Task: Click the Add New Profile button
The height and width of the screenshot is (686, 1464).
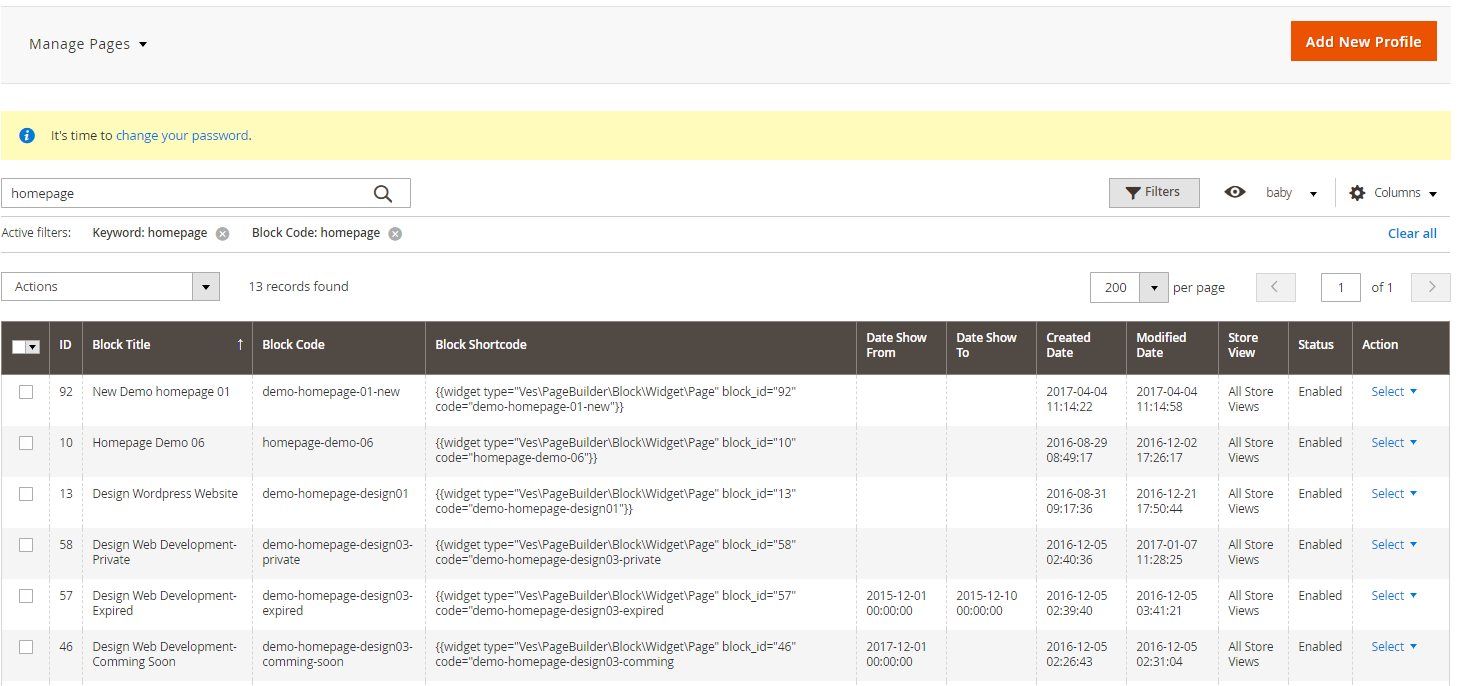Action: (1363, 42)
